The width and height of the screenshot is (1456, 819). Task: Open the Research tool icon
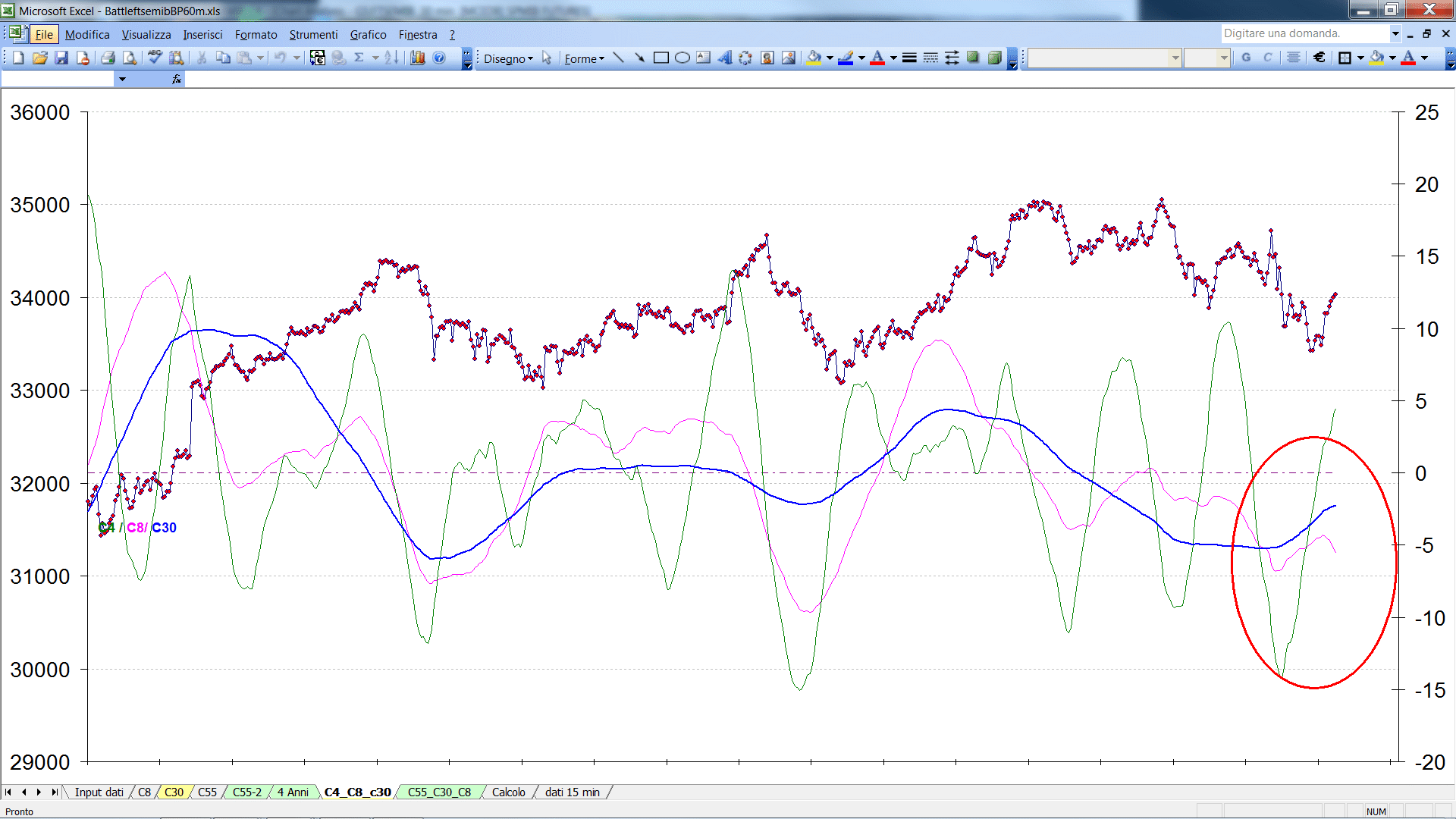[x=177, y=58]
